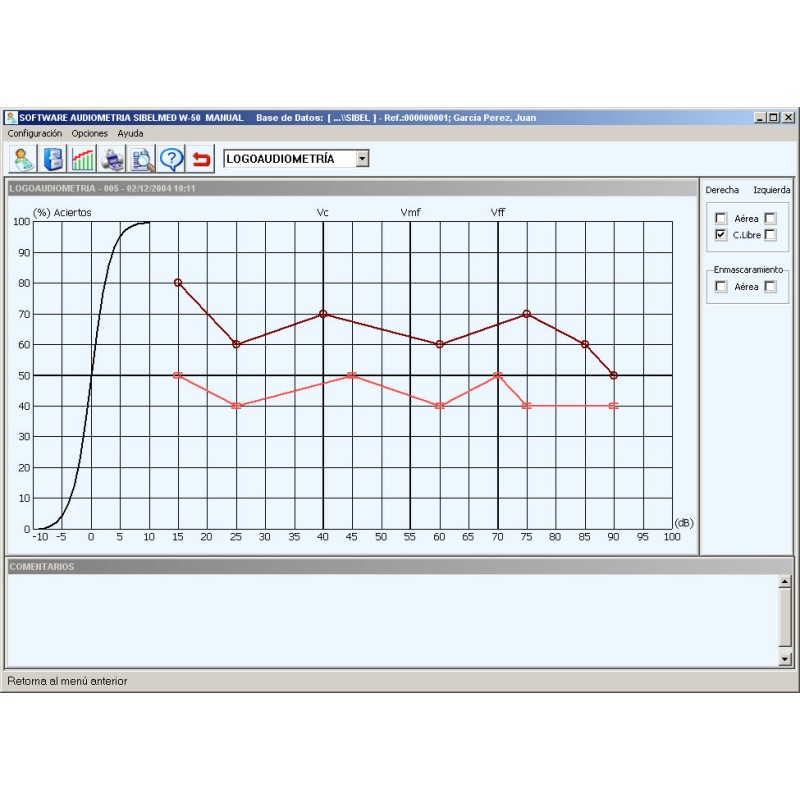The width and height of the screenshot is (800, 800).
Task: Open help with the question mark icon
Action: click(172, 159)
